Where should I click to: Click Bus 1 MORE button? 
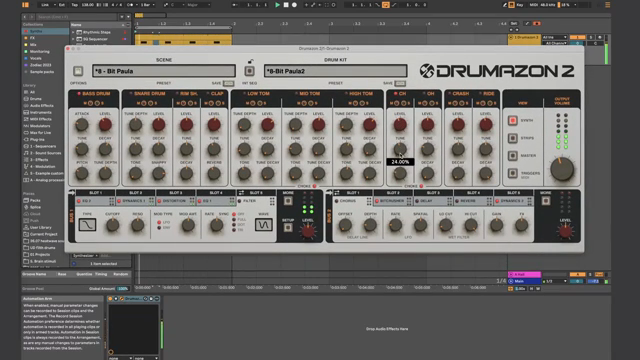click(288, 201)
